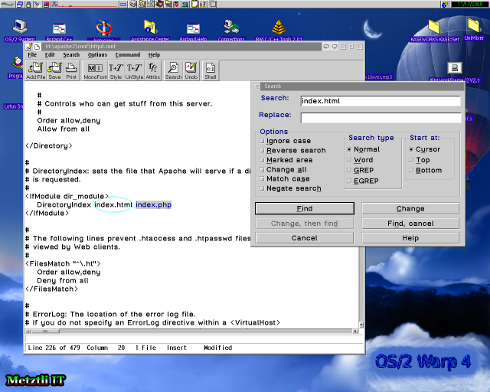Click the Undo toolbar icon

191,70
